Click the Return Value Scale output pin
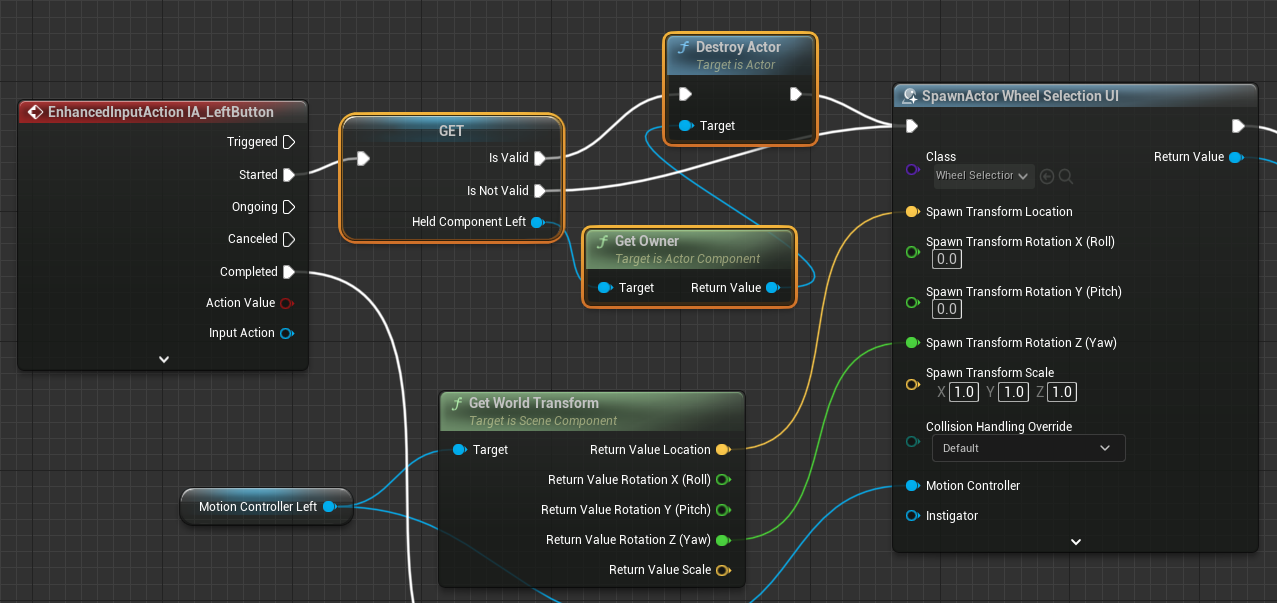The height and width of the screenshot is (603, 1277). point(723,570)
